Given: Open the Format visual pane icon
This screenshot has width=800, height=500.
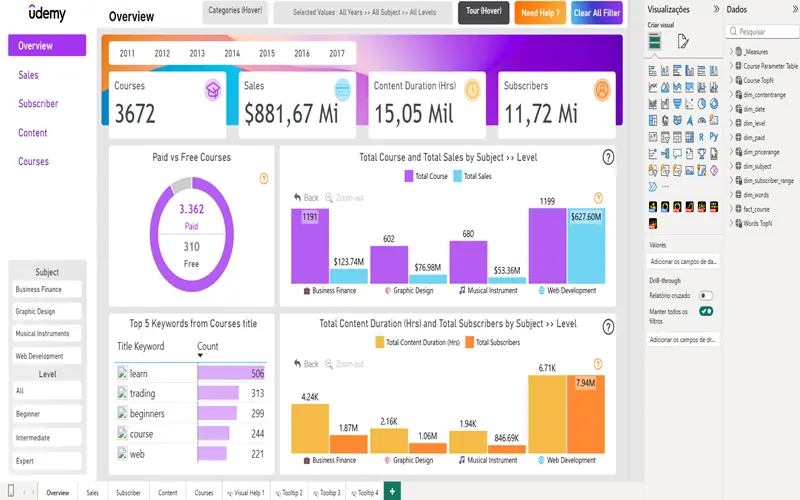Looking at the screenshot, I should pos(683,41).
